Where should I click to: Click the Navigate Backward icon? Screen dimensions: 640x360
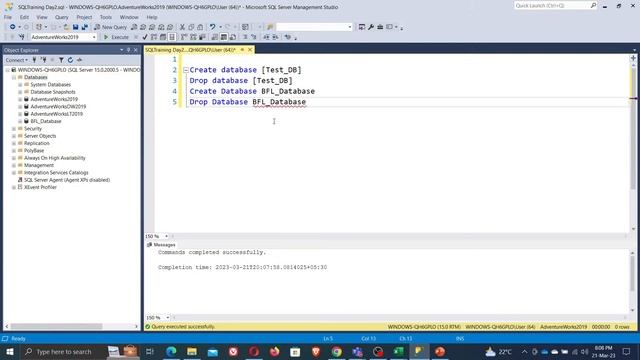click(x=13, y=27)
